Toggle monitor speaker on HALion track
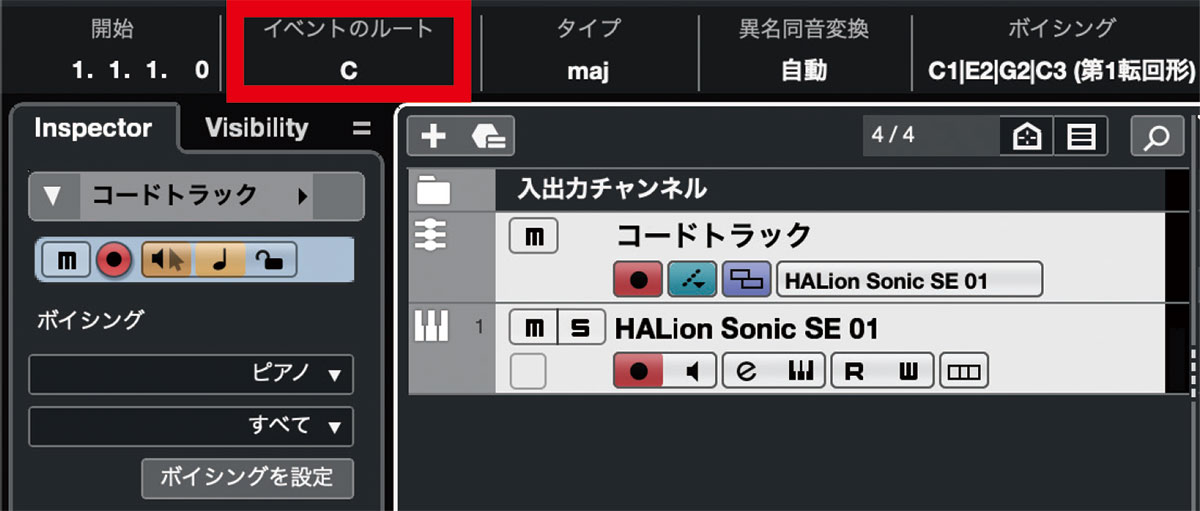 point(692,372)
